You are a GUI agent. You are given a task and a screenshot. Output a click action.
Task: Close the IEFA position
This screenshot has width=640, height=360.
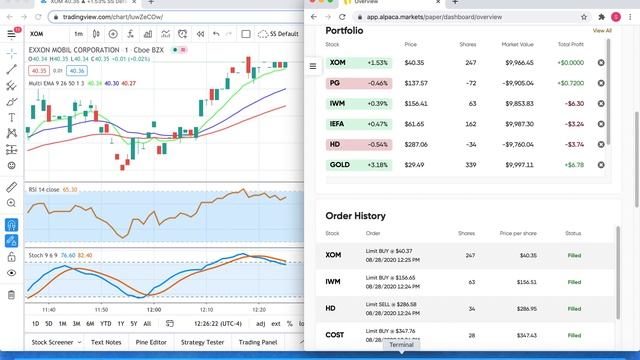(601, 124)
